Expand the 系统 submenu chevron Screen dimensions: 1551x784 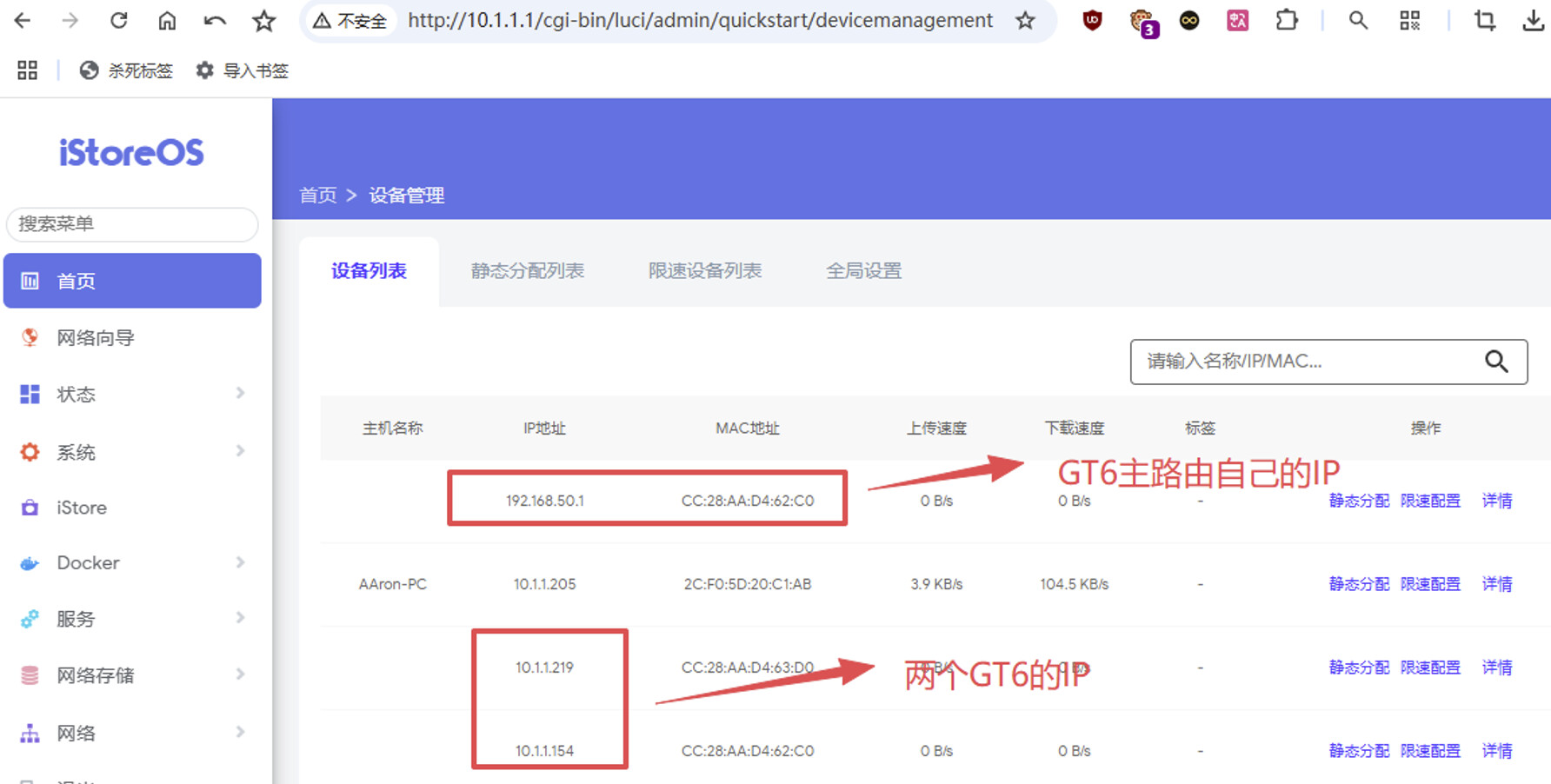coord(241,450)
